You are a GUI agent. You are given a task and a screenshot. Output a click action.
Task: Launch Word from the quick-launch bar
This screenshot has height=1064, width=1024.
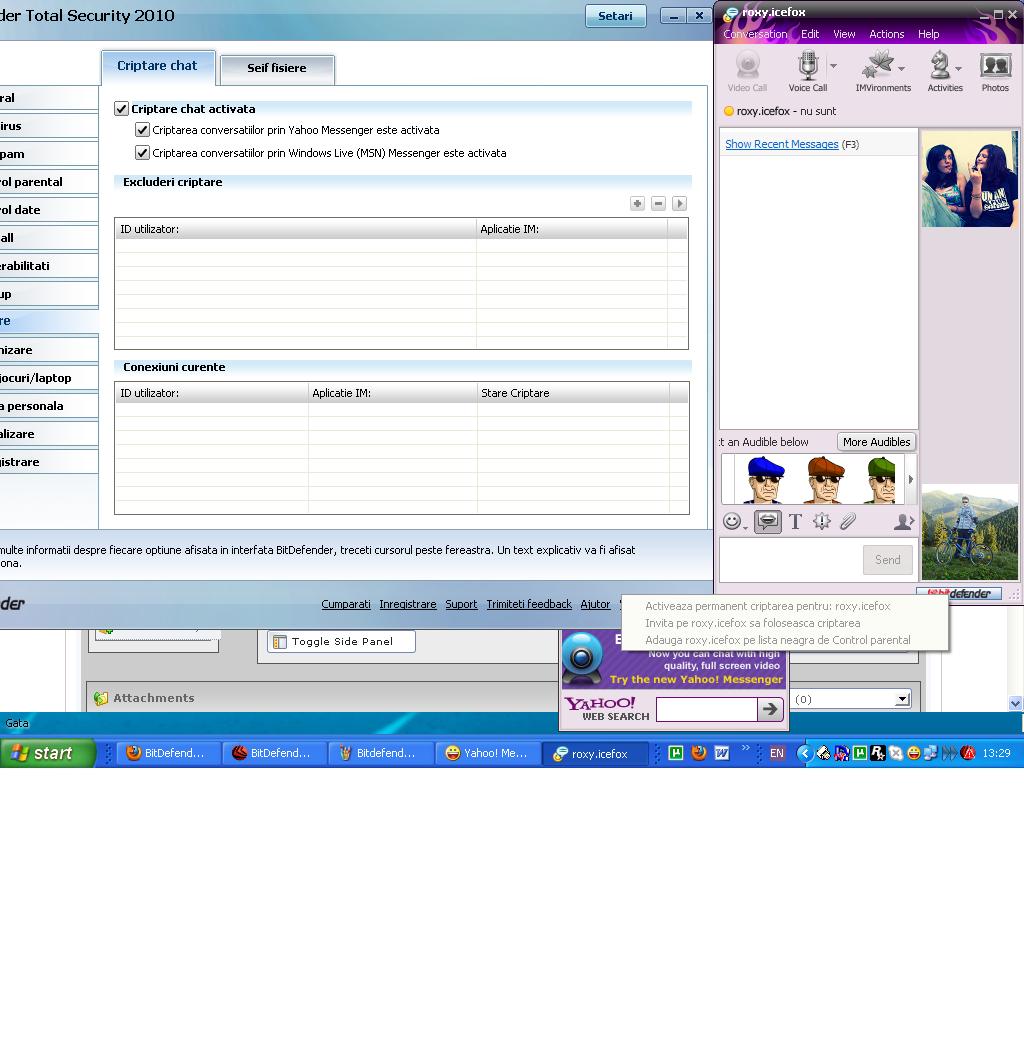click(721, 753)
